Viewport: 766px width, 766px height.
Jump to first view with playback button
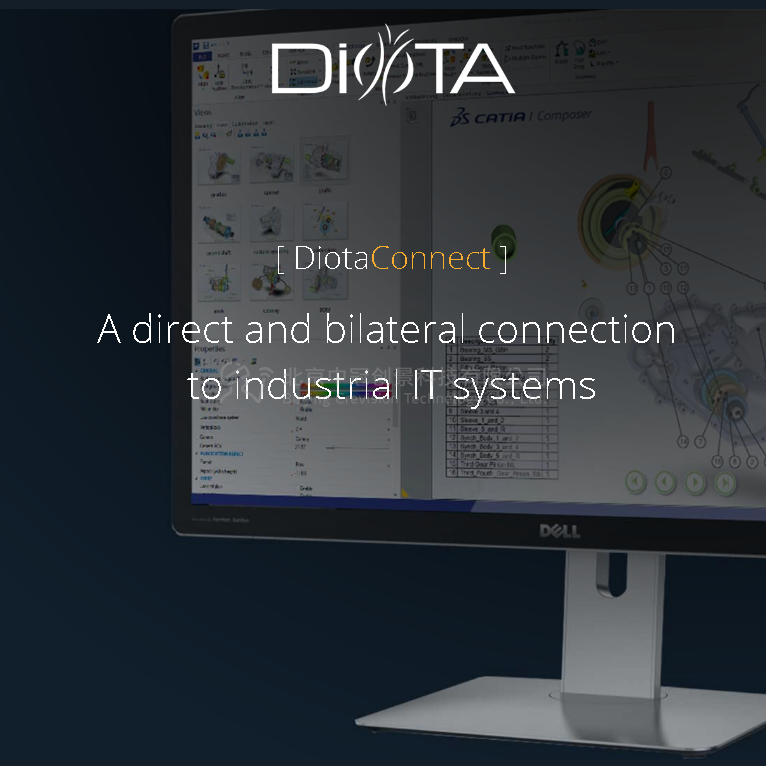[x=636, y=482]
